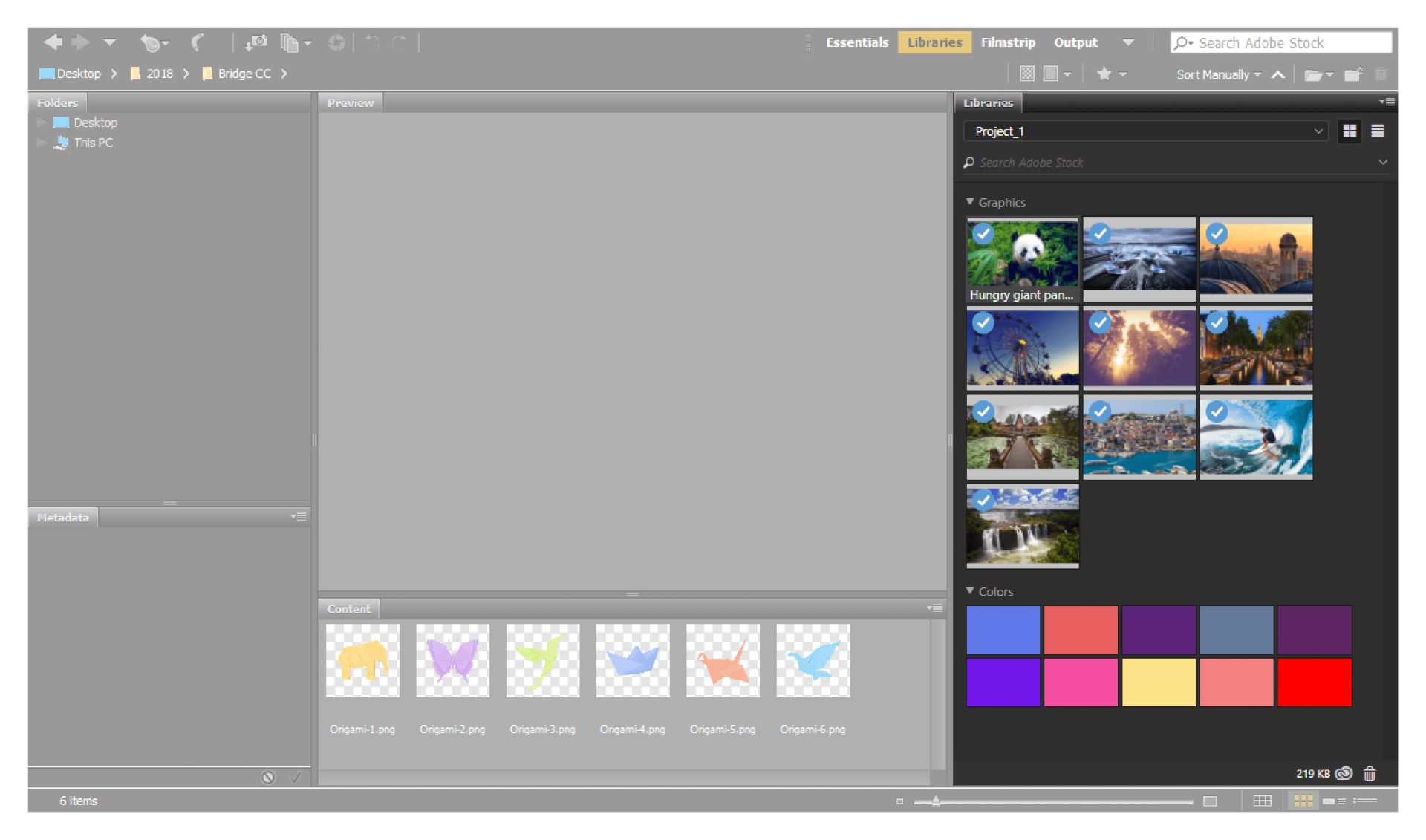Click Bridge CC in the path bar
Viewport: 1426px width, 840px height.
236,74
